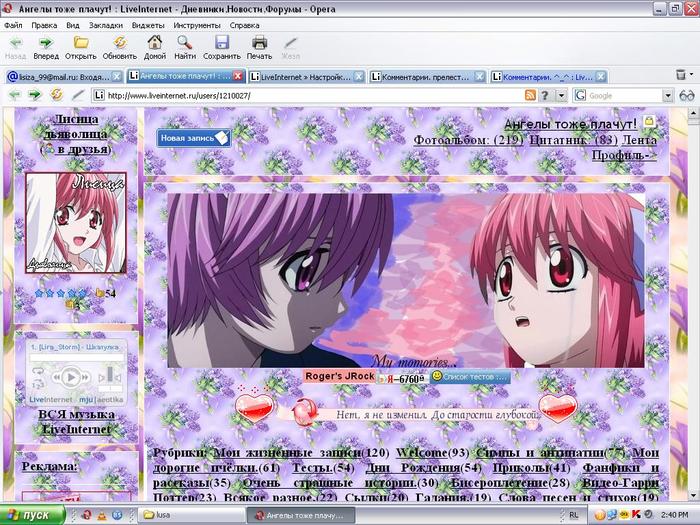Click the Google search field
This screenshot has width=700, height=525.
tap(625, 96)
